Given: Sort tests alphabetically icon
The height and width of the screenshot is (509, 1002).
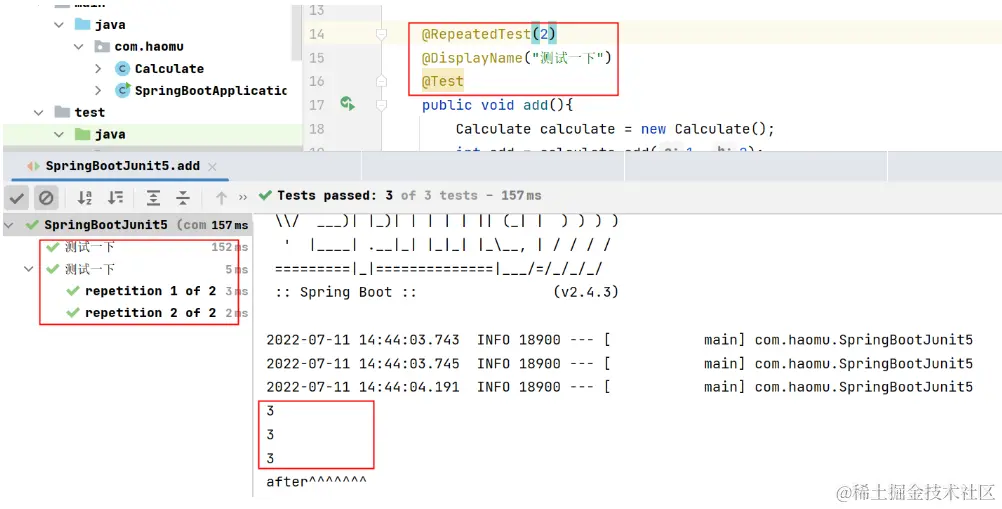Looking at the screenshot, I should 84,198.
